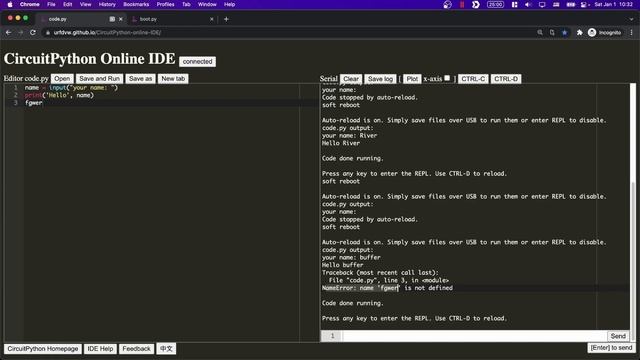Click the address bar URL
Viewport: 640px width, 360px height.
click(x=107, y=32)
